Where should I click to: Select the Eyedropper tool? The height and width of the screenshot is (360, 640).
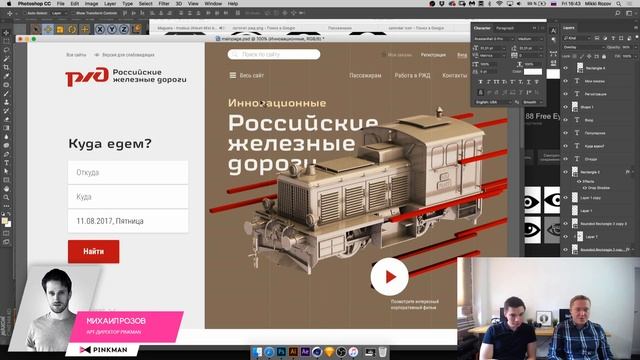click(x=6, y=76)
